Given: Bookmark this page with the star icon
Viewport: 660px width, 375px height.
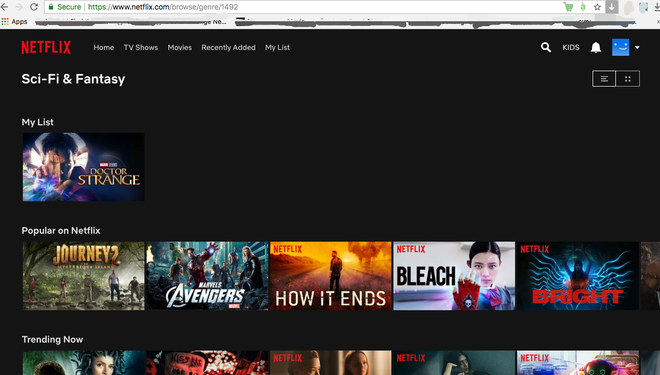Looking at the screenshot, I should 597,7.
